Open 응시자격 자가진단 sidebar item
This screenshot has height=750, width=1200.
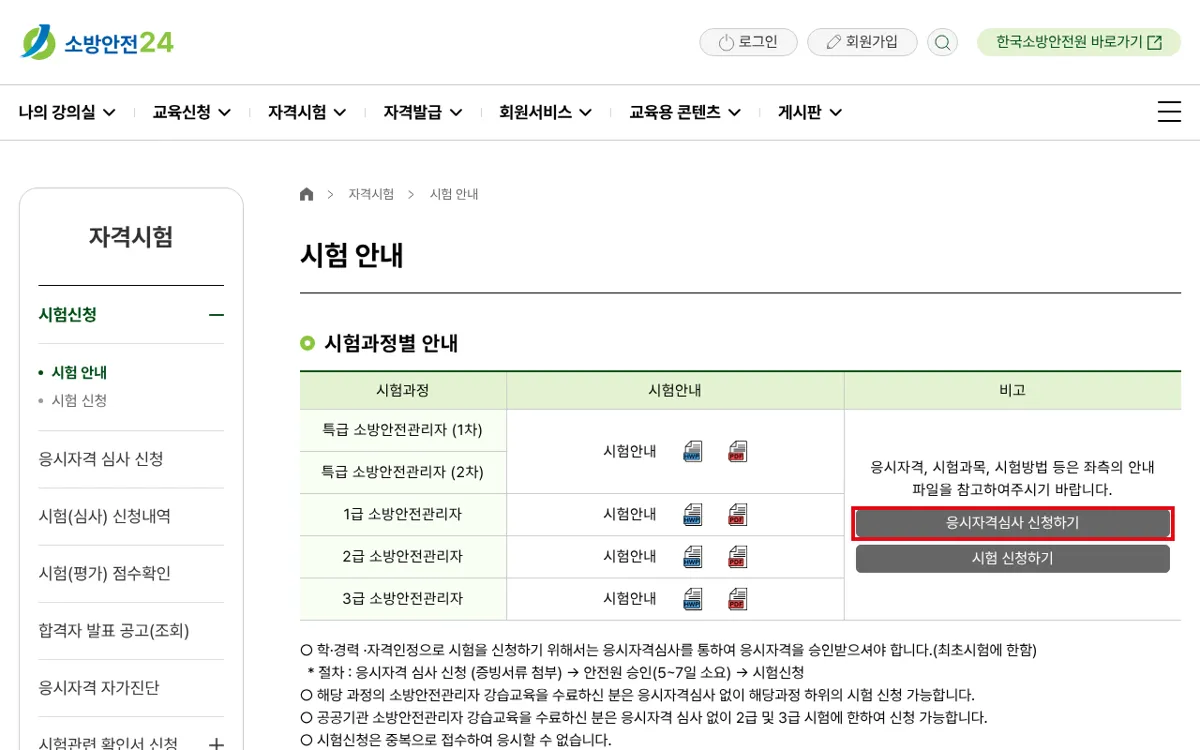(99, 687)
